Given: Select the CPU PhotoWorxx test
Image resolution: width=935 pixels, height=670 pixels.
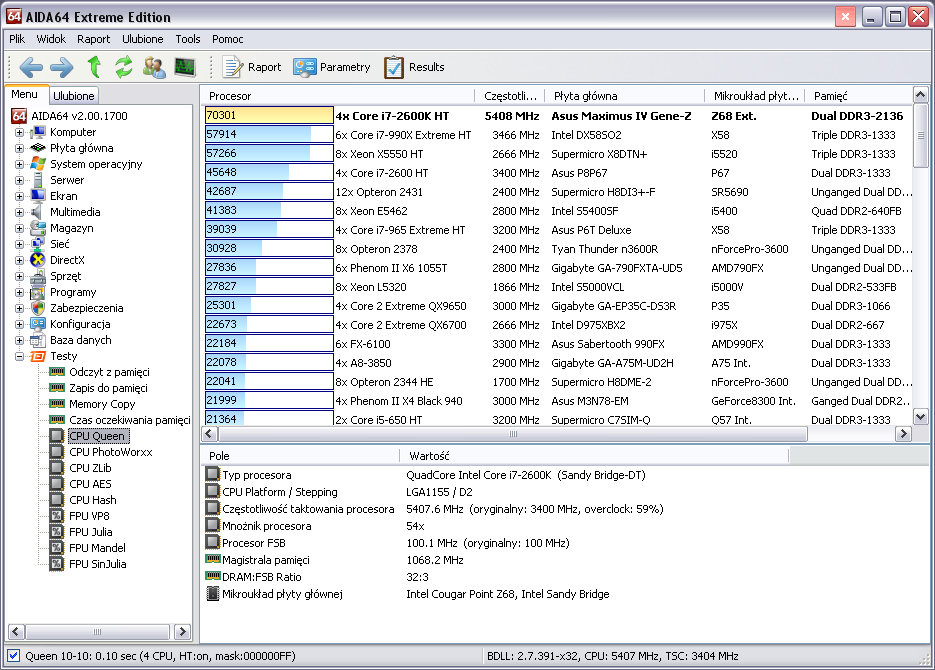Looking at the screenshot, I should pyautogui.click(x=110, y=452).
